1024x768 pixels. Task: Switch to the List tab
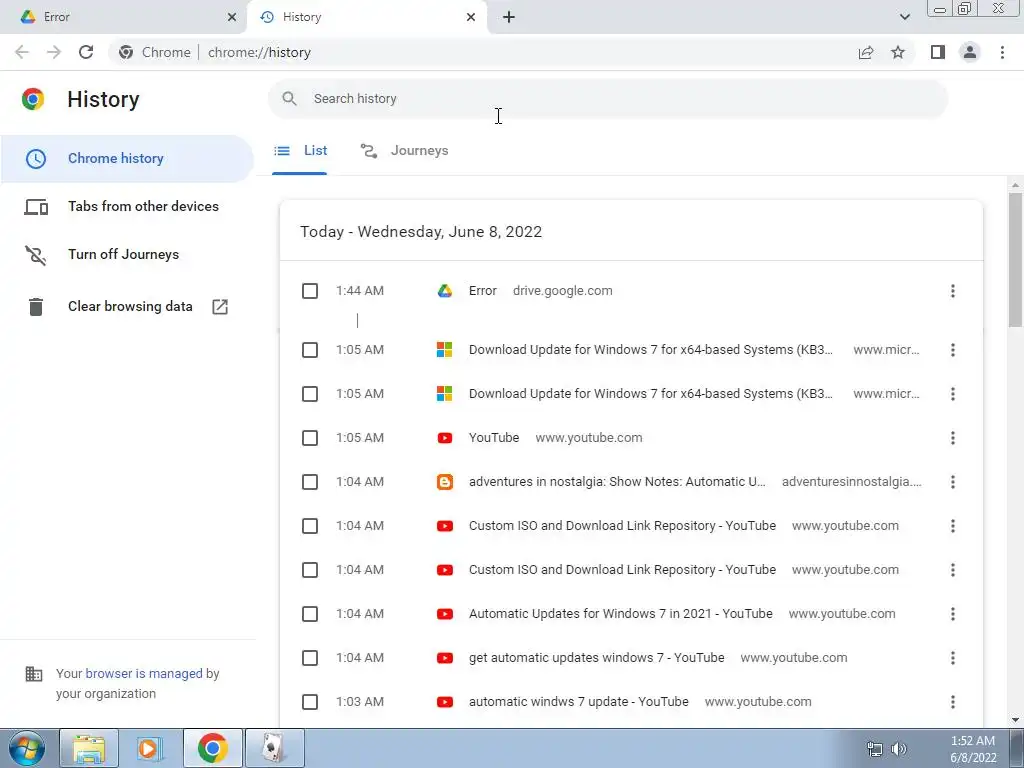[x=300, y=151]
